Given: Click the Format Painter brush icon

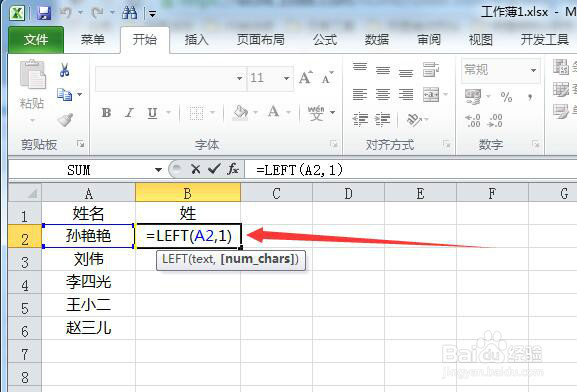Looking at the screenshot, I should pyautogui.click(x=65, y=120).
